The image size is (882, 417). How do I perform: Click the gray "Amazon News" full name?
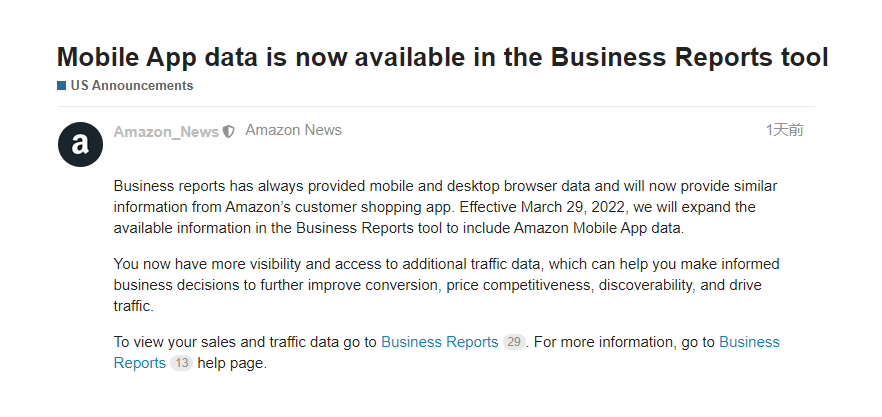(x=293, y=130)
